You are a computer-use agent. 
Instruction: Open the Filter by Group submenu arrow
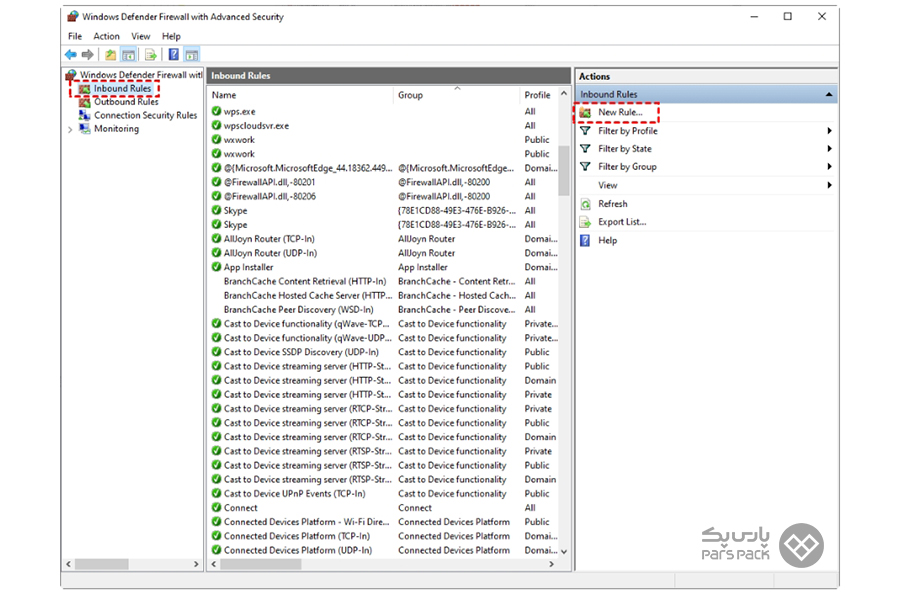[x=829, y=167]
